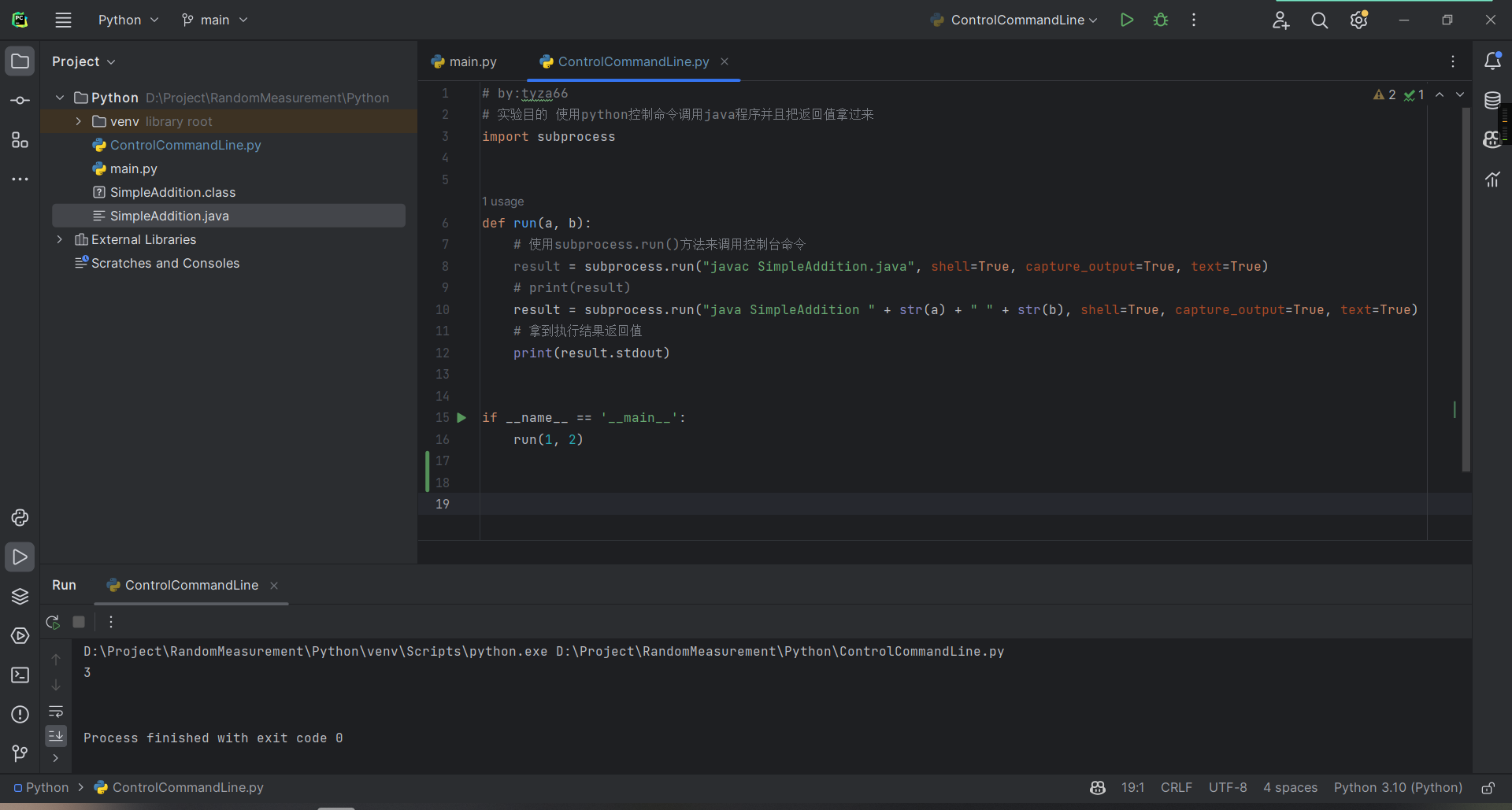This screenshot has height=810, width=1512.
Task: Toggle read-only lock in status bar
Action: coord(1488,788)
